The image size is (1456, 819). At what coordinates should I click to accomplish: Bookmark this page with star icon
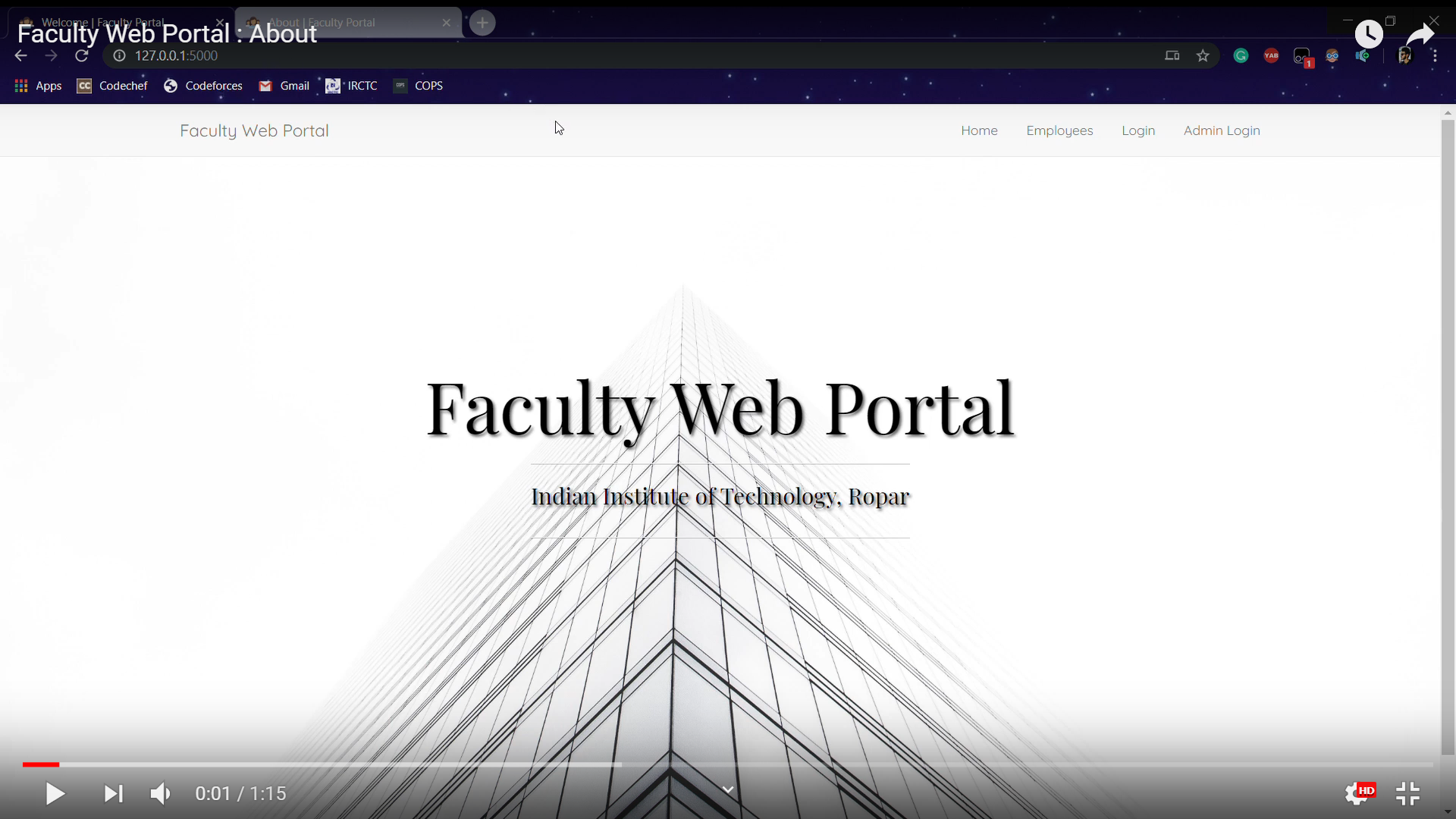coord(1203,55)
